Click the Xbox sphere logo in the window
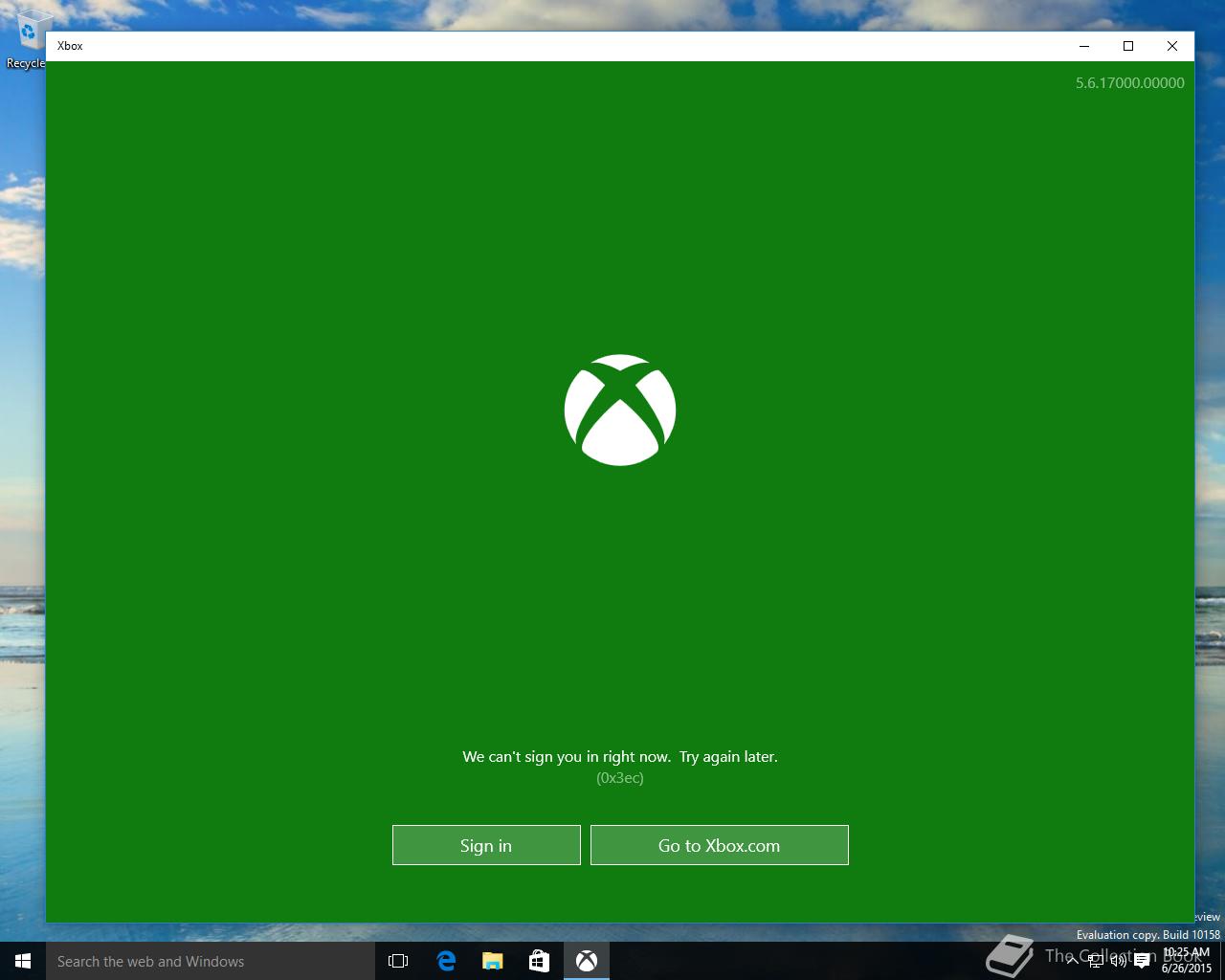 620,411
